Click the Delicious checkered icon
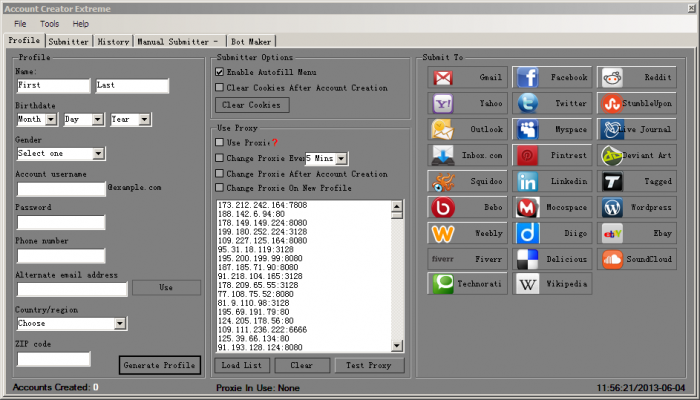The height and width of the screenshot is (400, 700). coord(528,259)
